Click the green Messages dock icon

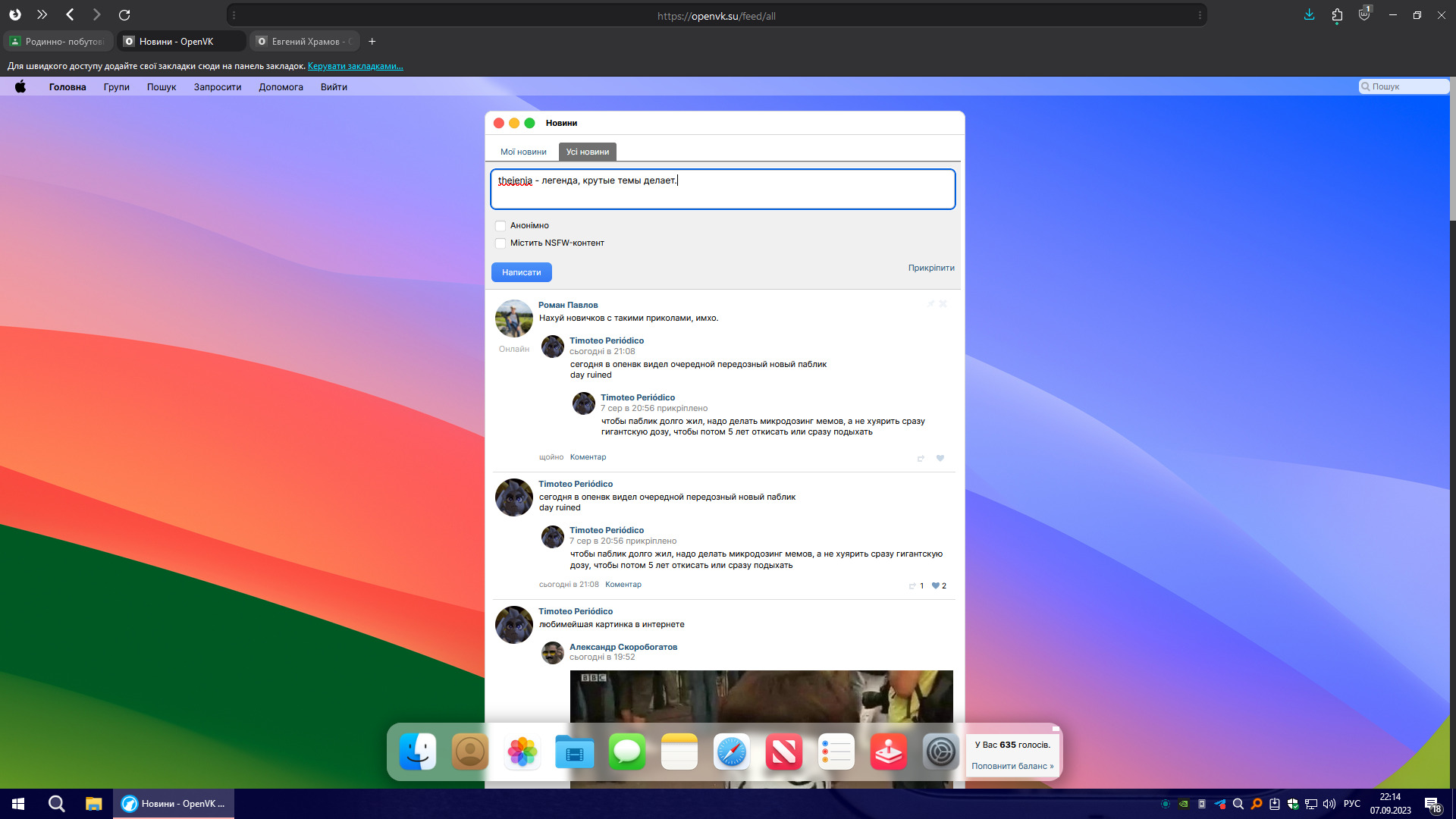[627, 752]
